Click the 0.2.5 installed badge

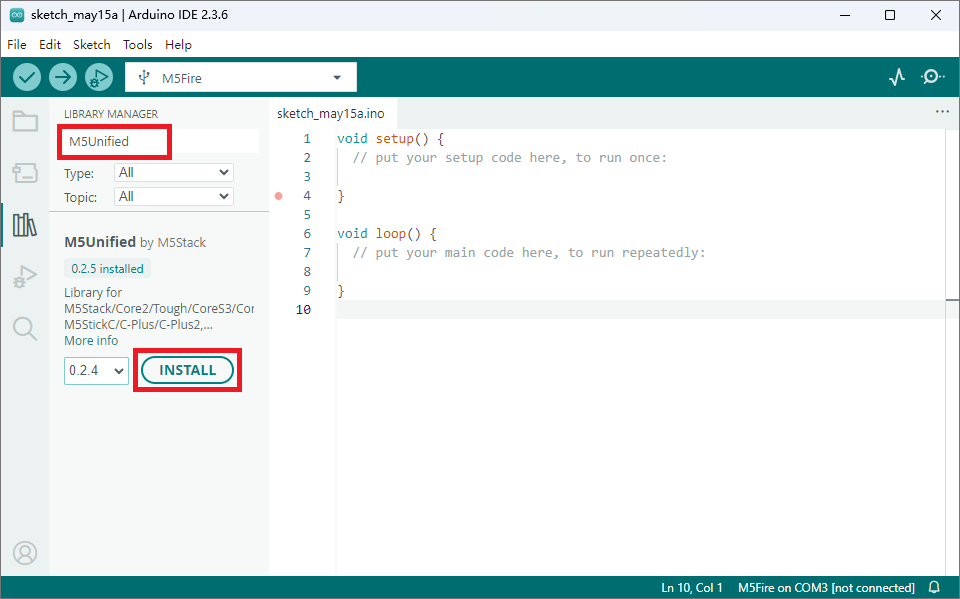[x=107, y=269]
